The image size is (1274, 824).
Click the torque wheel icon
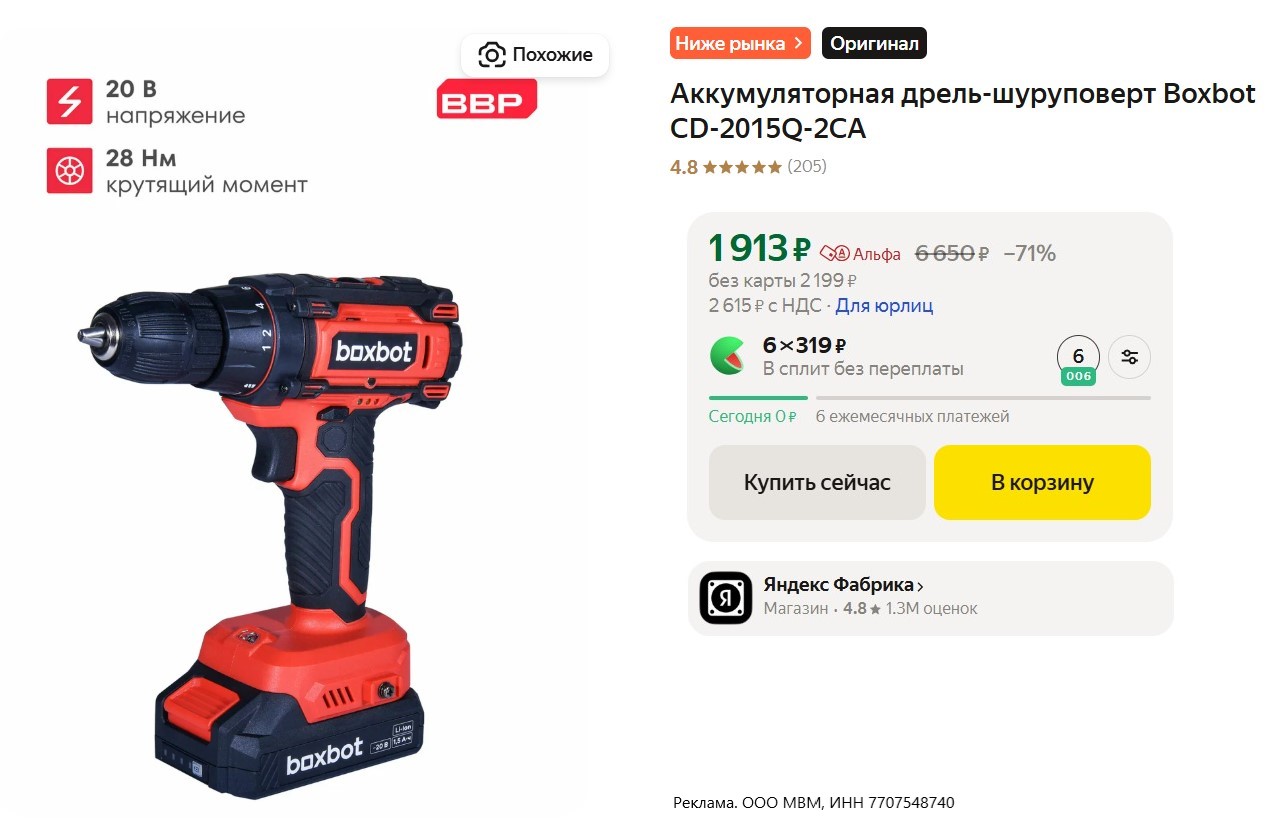[69, 171]
